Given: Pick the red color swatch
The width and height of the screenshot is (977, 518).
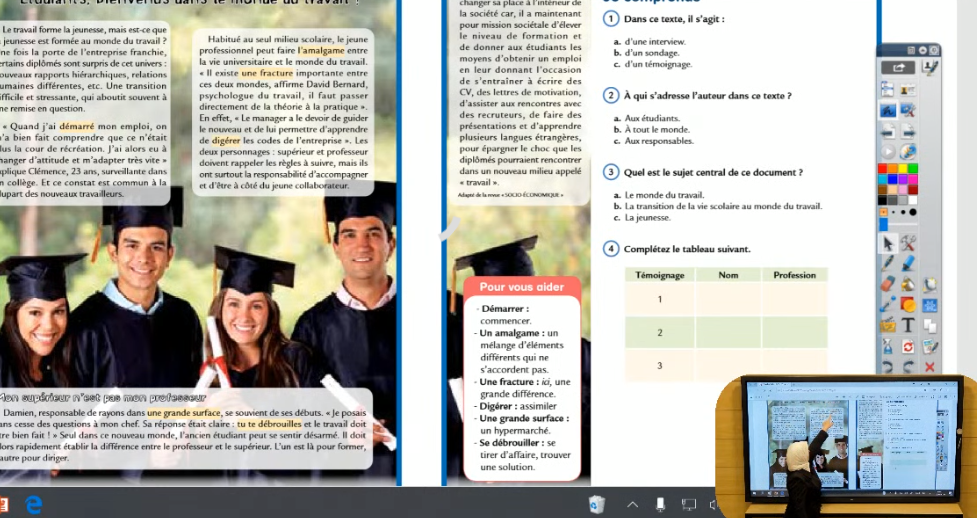Looking at the screenshot, I should 884,169.
